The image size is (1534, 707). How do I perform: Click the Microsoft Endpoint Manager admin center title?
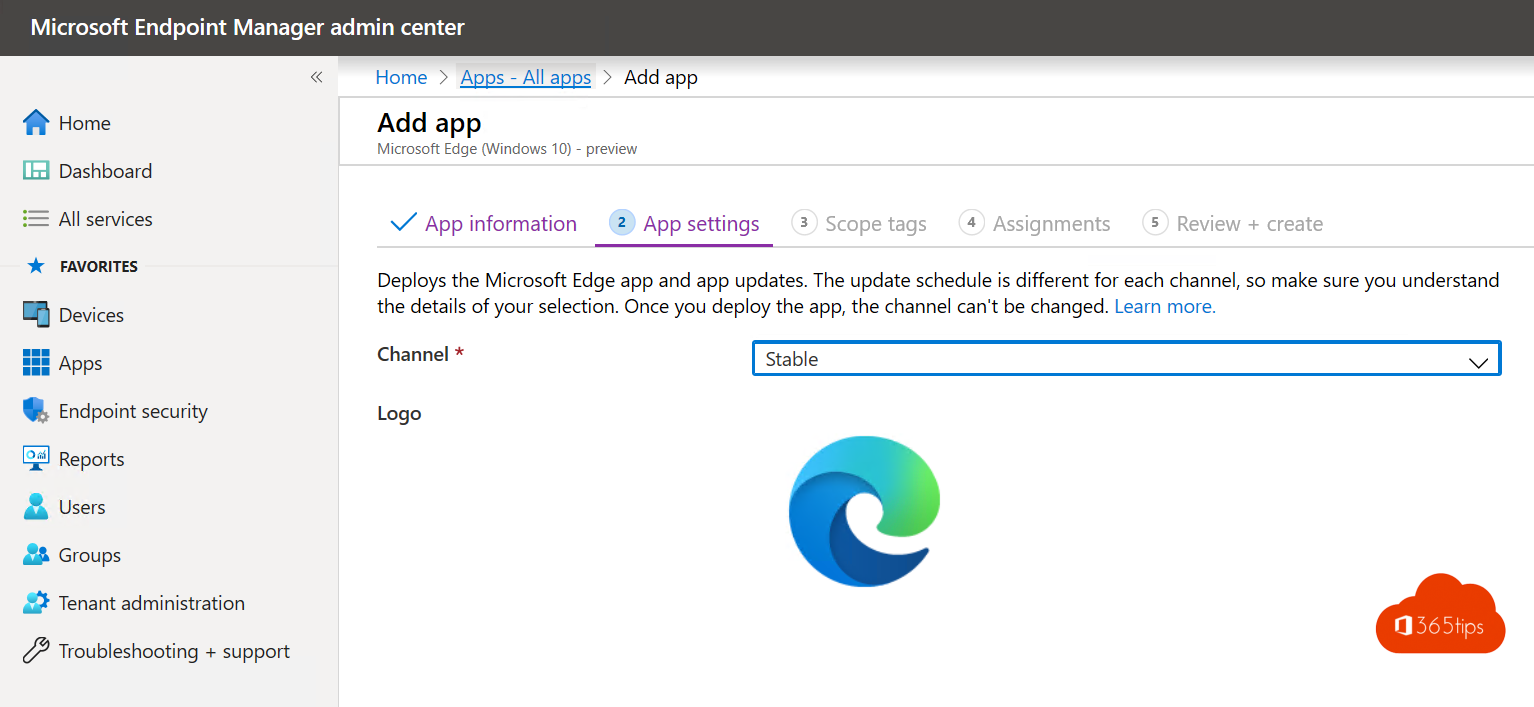click(248, 28)
